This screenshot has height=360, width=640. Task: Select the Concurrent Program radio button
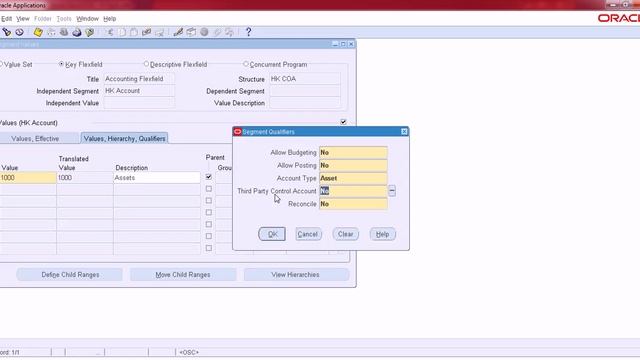click(x=246, y=64)
